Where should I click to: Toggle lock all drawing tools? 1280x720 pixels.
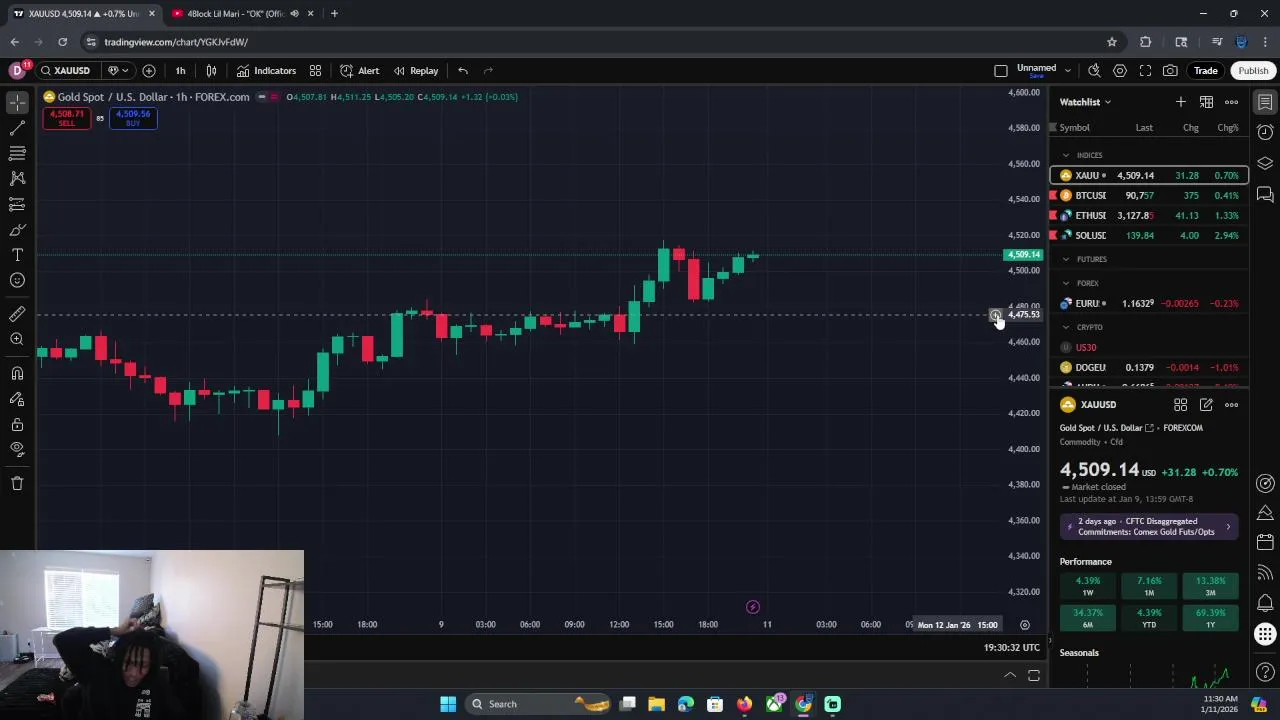[17, 425]
